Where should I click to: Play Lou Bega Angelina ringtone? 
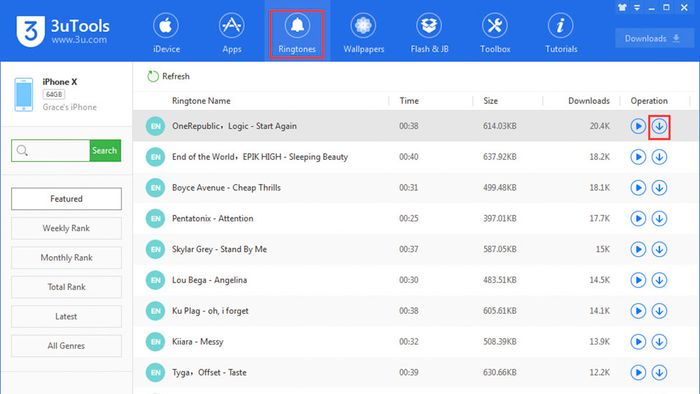coord(638,280)
